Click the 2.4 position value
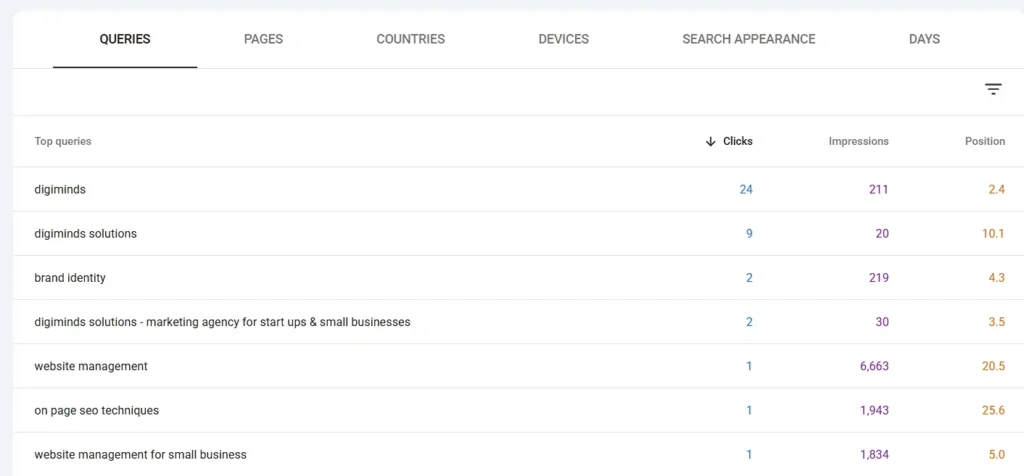 pyautogui.click(x=997, y=189)
